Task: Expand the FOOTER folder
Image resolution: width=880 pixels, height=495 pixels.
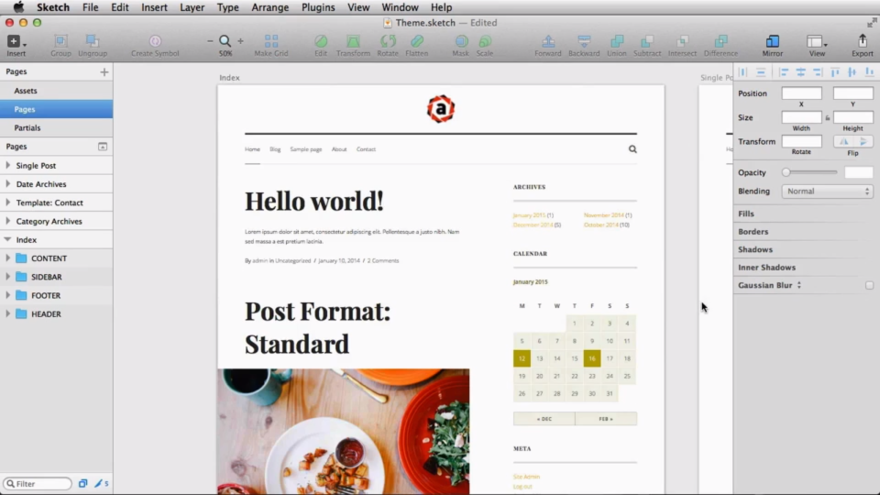Action: (x=7, y=295)
